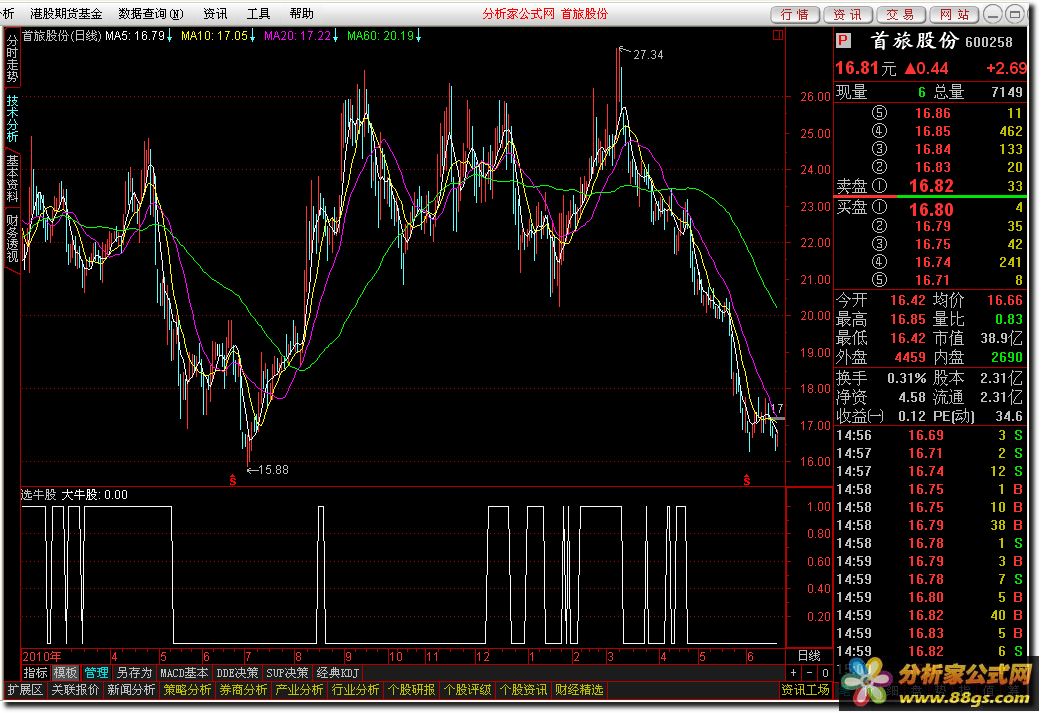The width and height of the screenshot is (1041, 713).
Task: Click the red P icon beside 首旅股份
Action: click(843, 41)
